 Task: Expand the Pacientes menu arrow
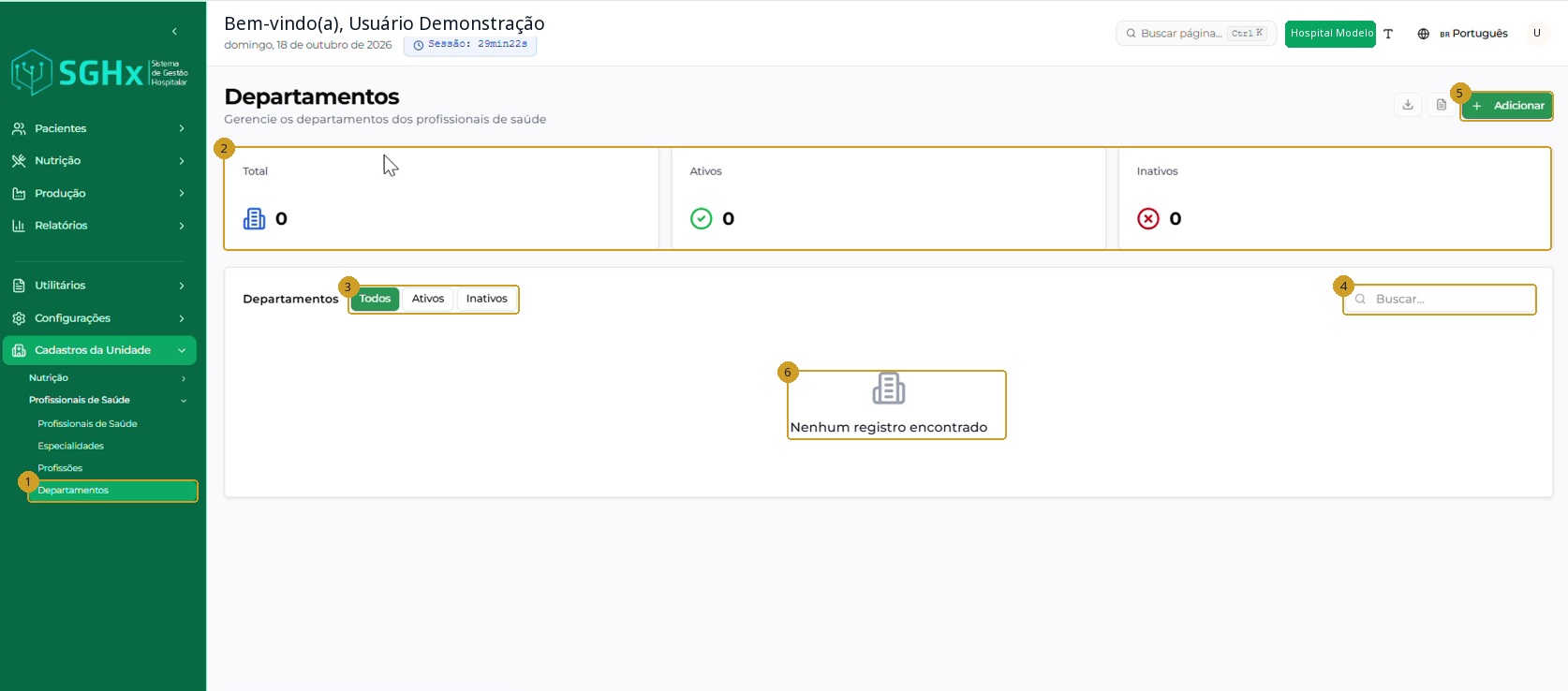(x=182, y=128)
